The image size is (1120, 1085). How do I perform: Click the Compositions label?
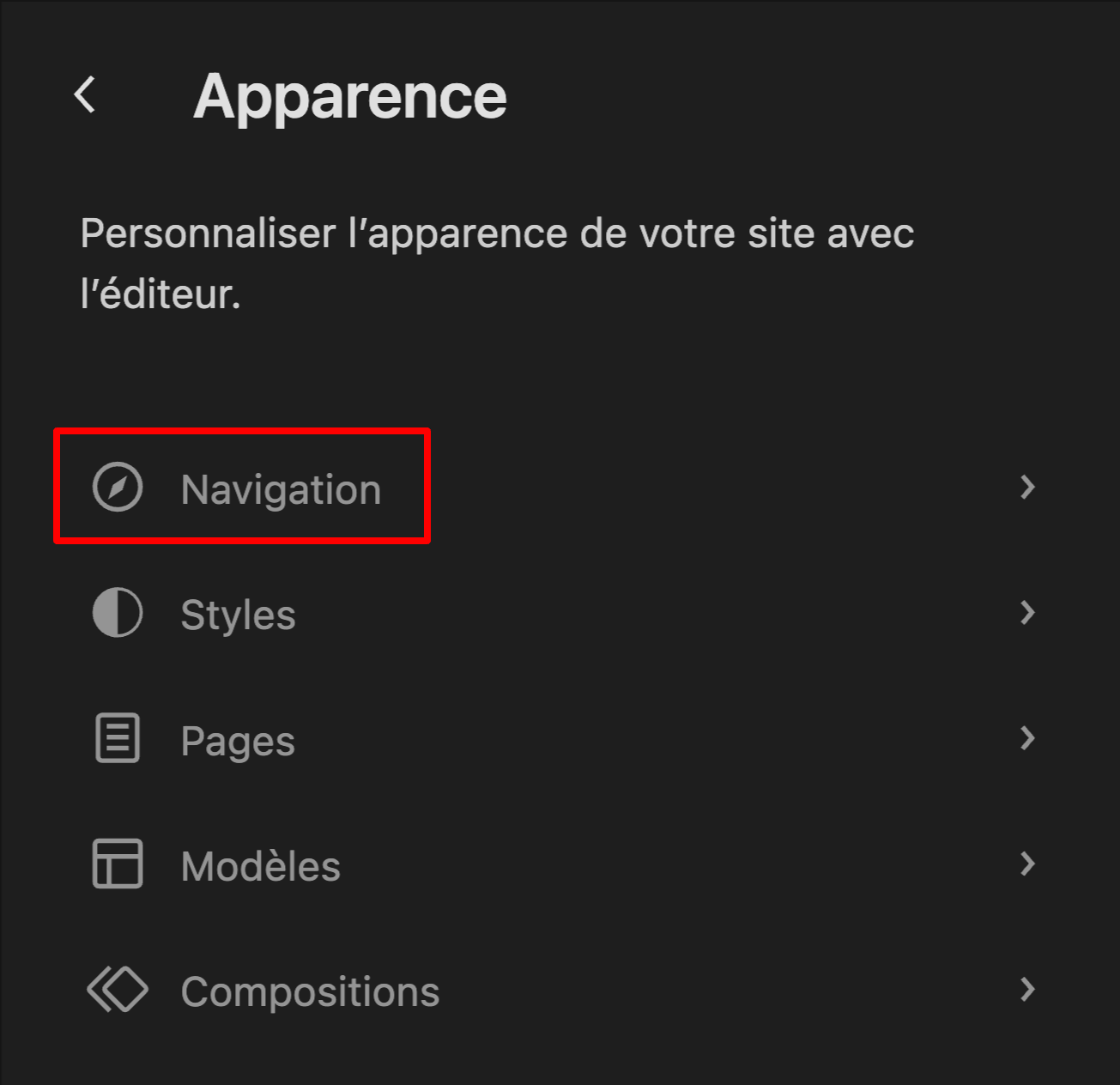tap(309, 990)
